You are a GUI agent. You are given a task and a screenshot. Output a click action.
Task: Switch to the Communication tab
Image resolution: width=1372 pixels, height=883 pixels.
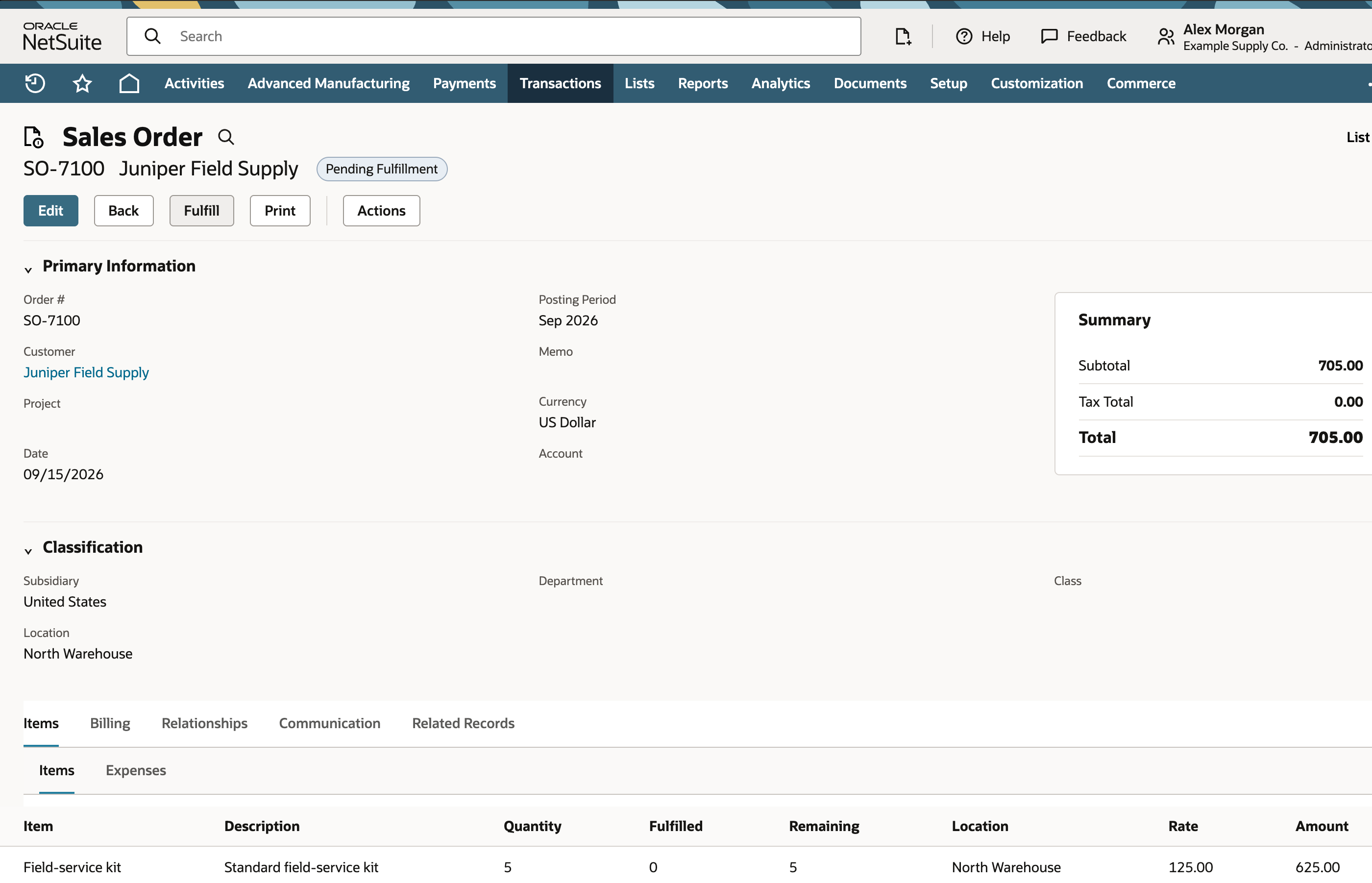pos(330,723)
